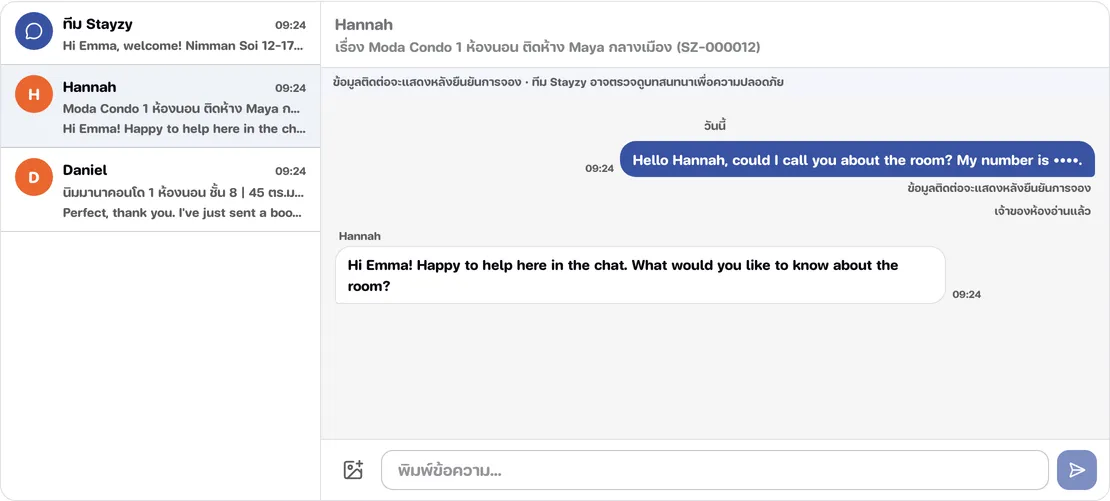Open the Daniel conversation
The height and width of the screenshot is (501, 1110).
tap(161, 190)
